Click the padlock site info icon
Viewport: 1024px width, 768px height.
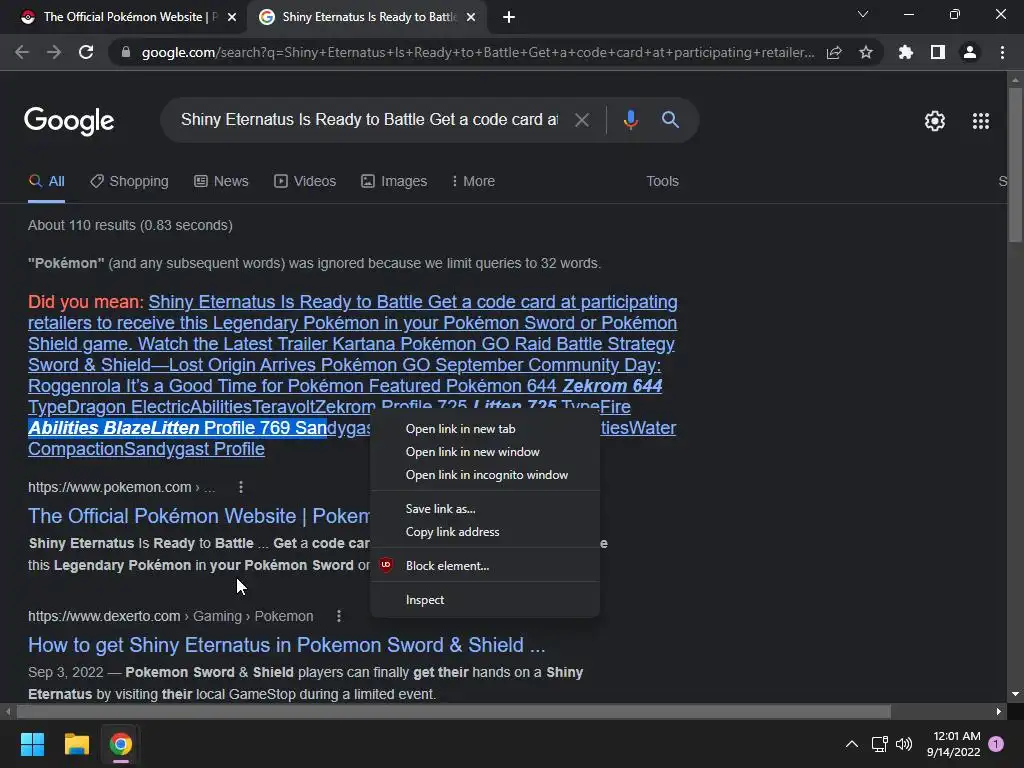(126, 52)
